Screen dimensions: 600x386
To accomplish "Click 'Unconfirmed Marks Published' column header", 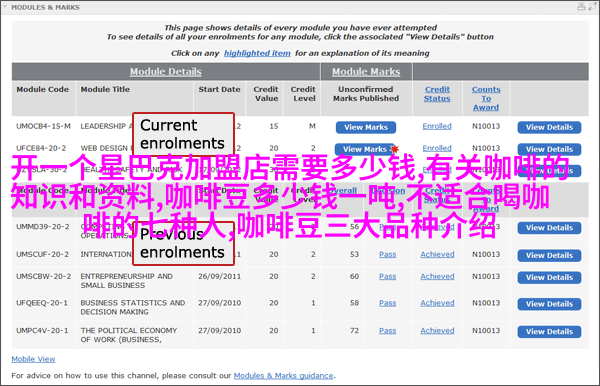I will [x=366, y=94].
